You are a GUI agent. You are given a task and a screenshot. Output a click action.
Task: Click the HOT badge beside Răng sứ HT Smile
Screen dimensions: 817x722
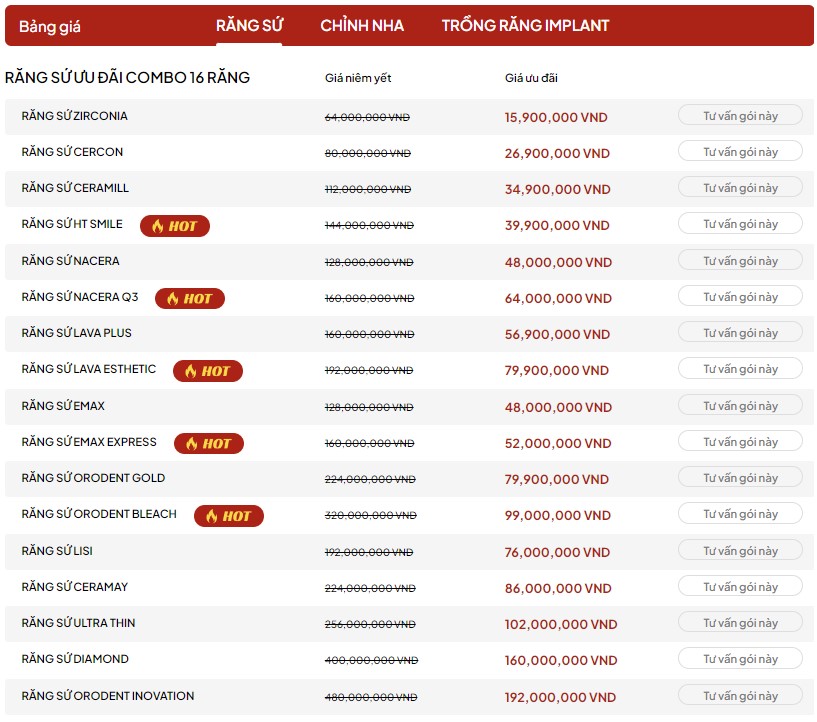(175, 226)
